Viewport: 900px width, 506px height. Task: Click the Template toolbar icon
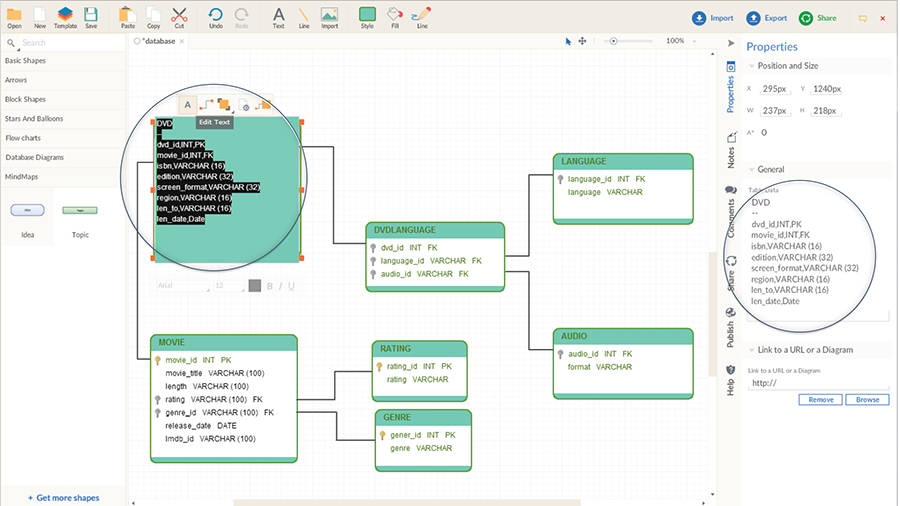tap(64, 15)
